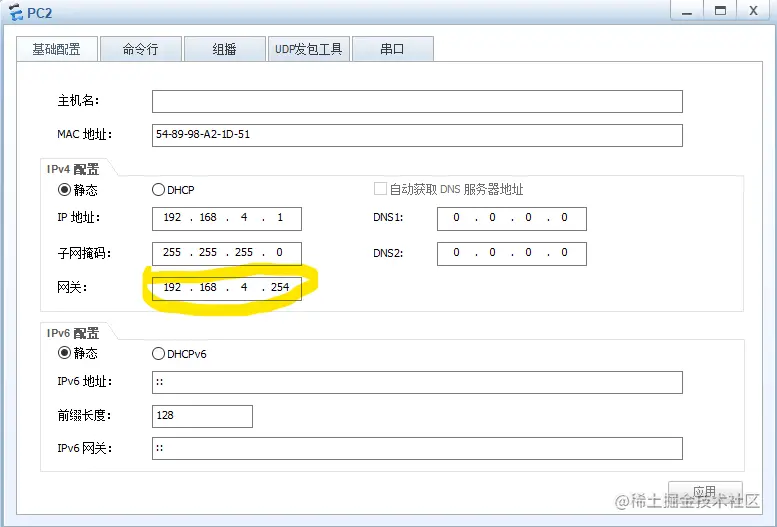The image size is (777, 527).
Task: Select the DHCPv6 radio button
Action: point(158,353)
